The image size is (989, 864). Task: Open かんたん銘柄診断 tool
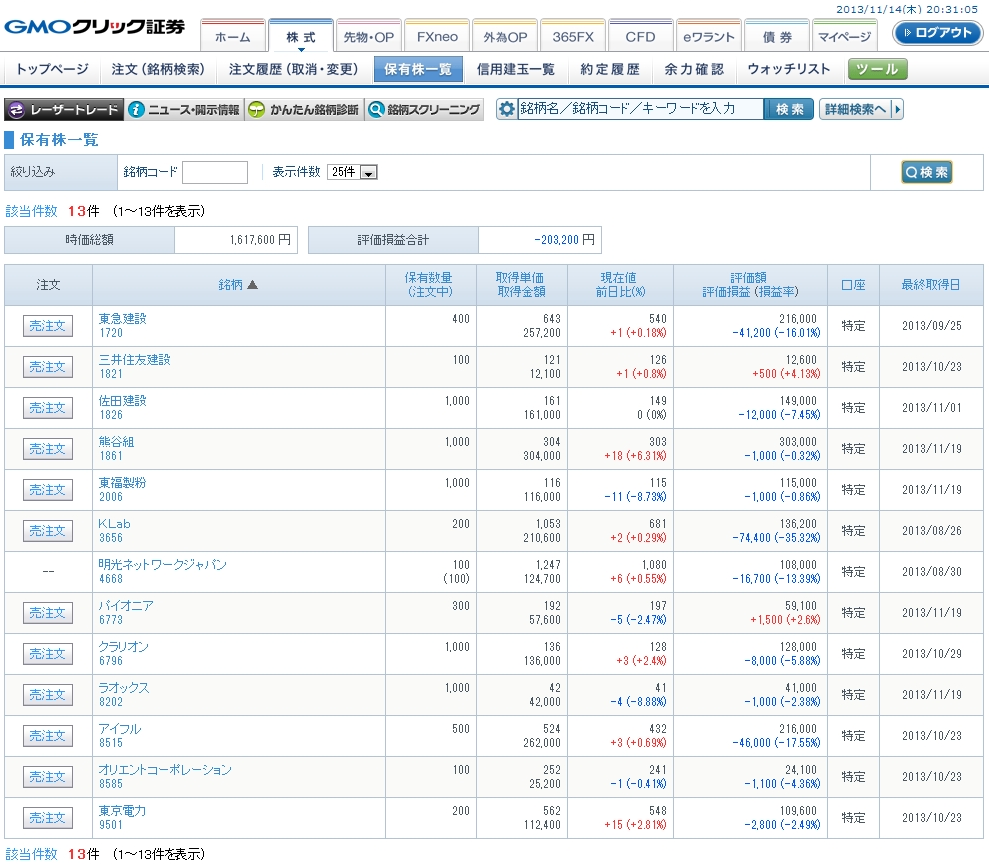tap(303, 110)
